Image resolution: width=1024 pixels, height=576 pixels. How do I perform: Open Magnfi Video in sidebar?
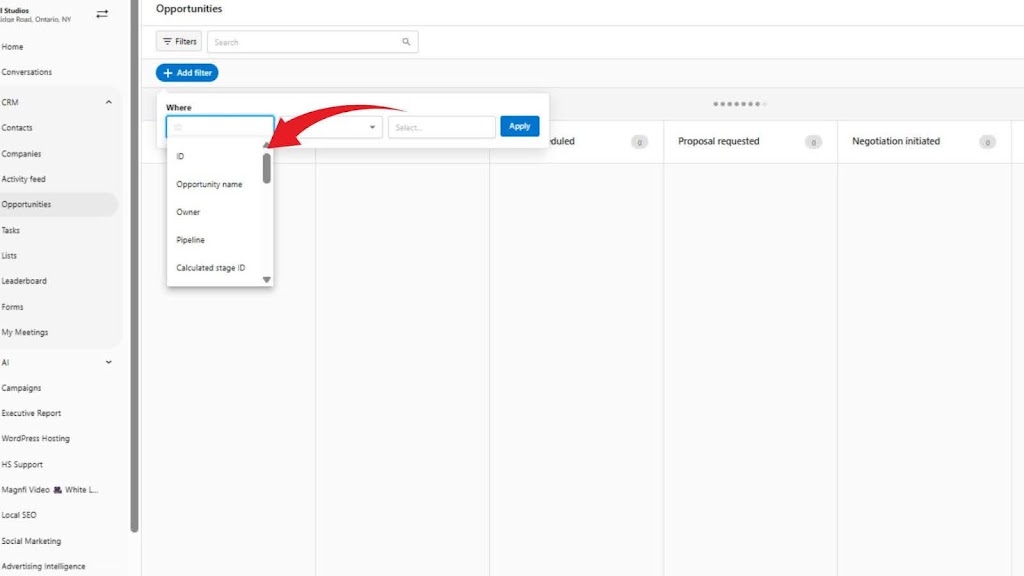tap(50, 489)
